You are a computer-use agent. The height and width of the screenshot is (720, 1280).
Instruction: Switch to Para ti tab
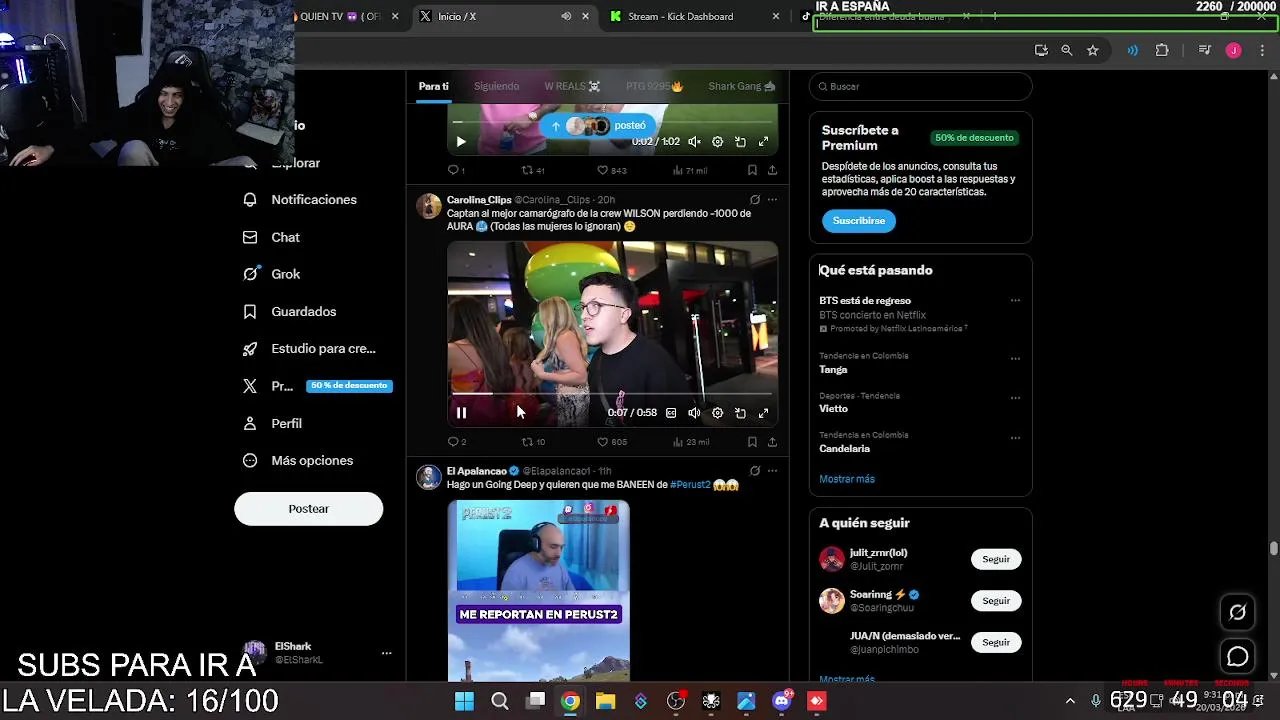(x=433, y=86)
